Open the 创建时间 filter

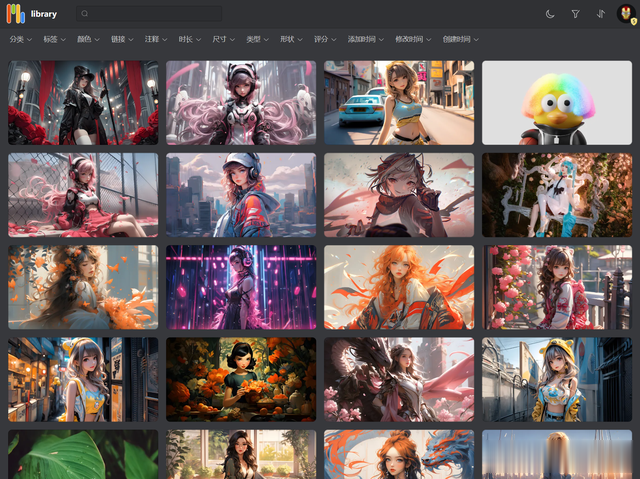(461, 39)
